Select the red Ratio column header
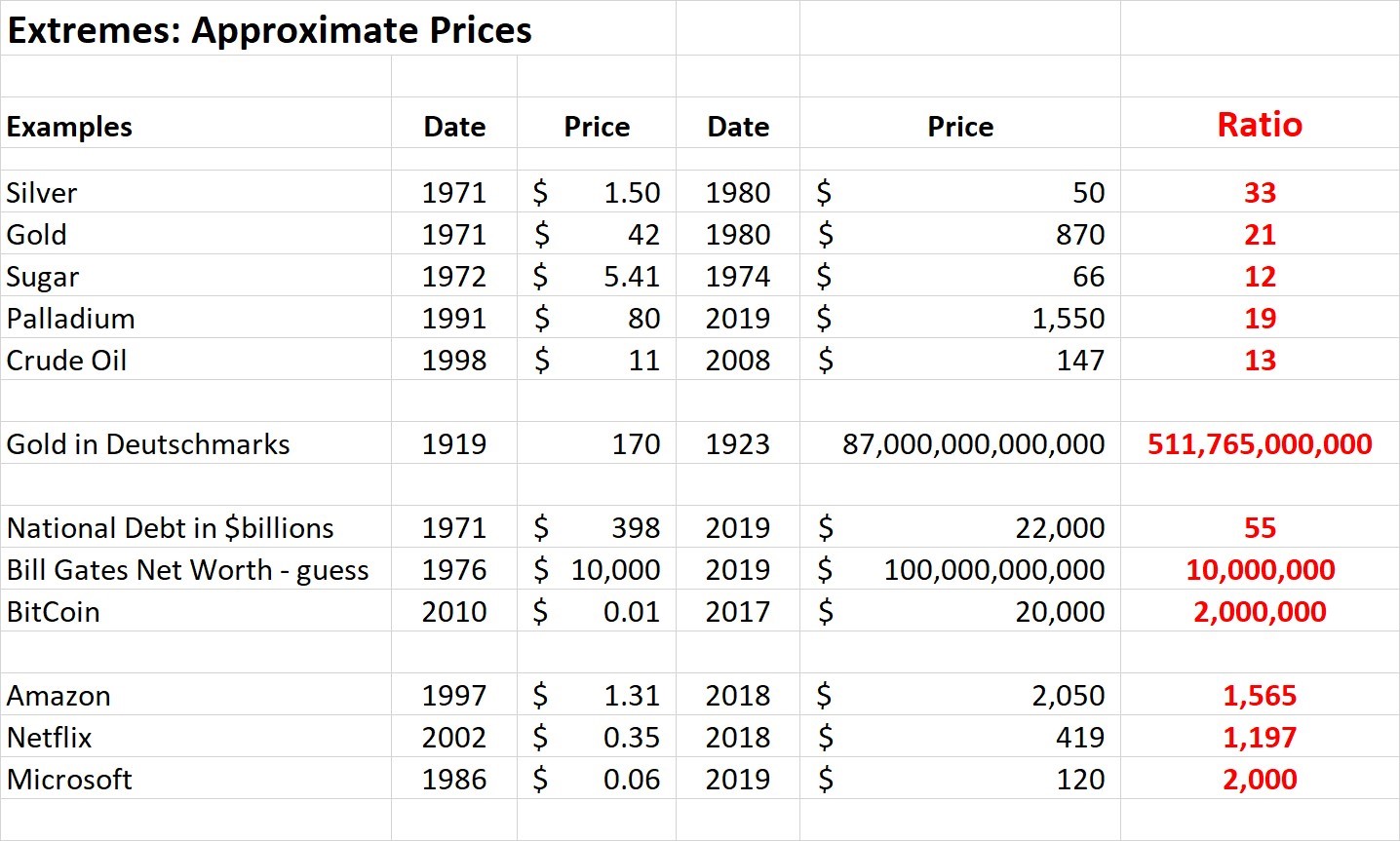Image resolution: width=1400 pixels, height=841 pixels. pos(1259,125)
